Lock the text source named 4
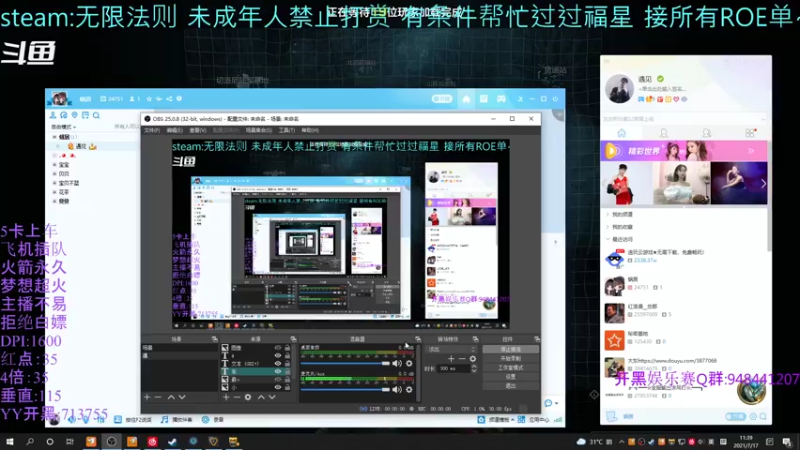800x450 pixels. [287, 356]
